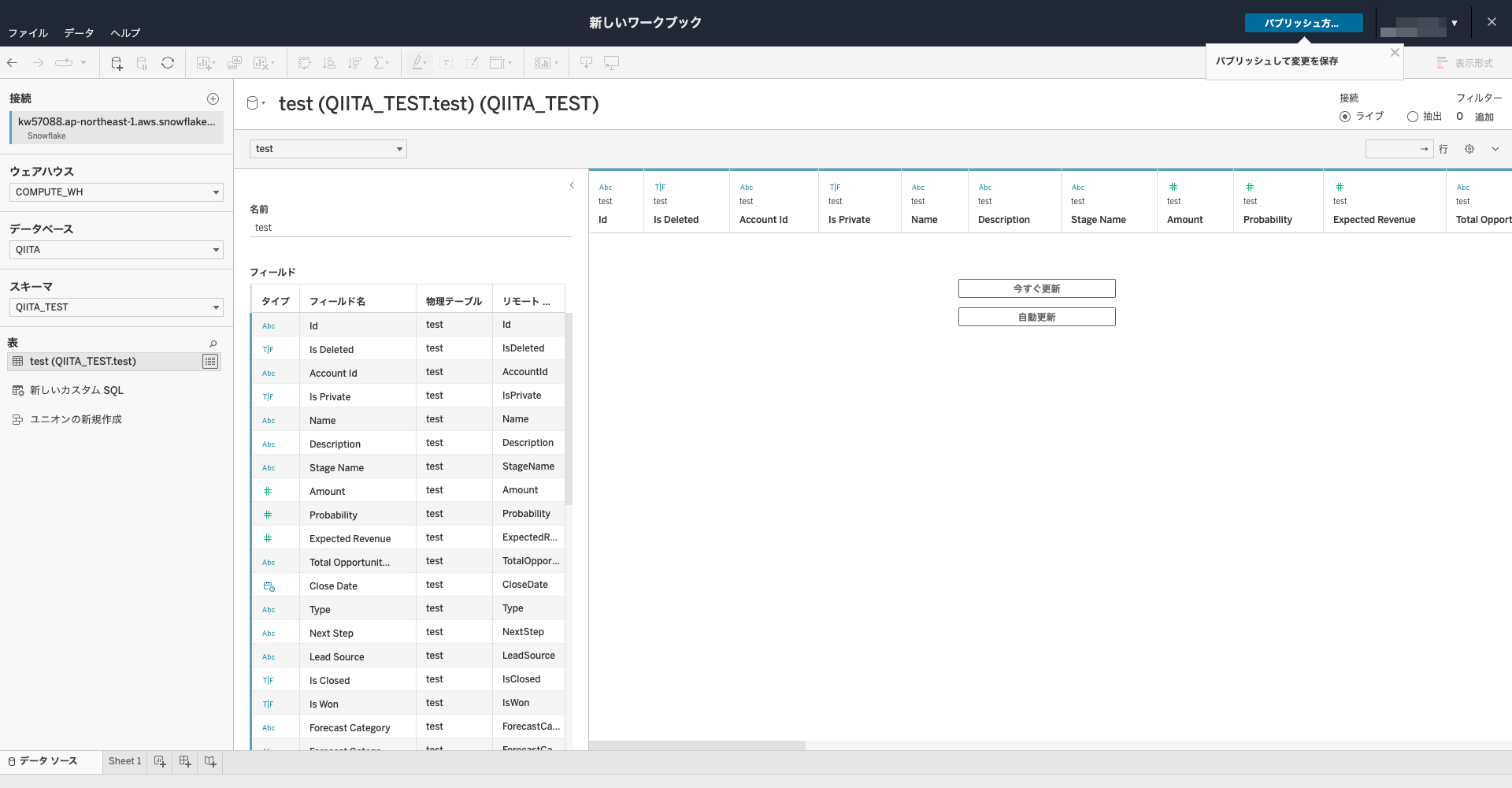This screenshot has width=1512, height=788.
Task: Click the show mark labels icon
Action: [447, 63]
